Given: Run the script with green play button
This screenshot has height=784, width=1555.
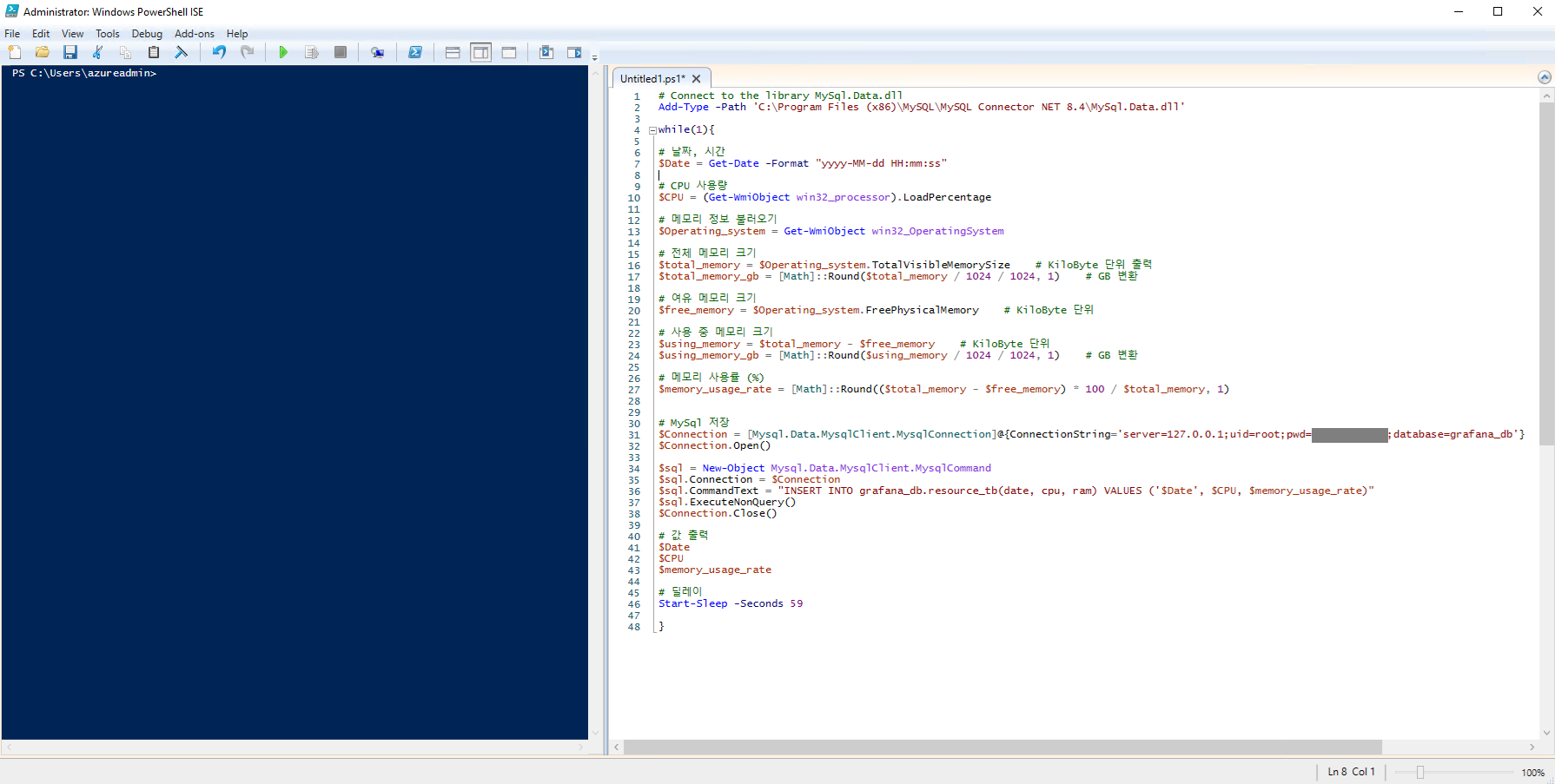Looking at the screenshot, I should click(283, 53).
